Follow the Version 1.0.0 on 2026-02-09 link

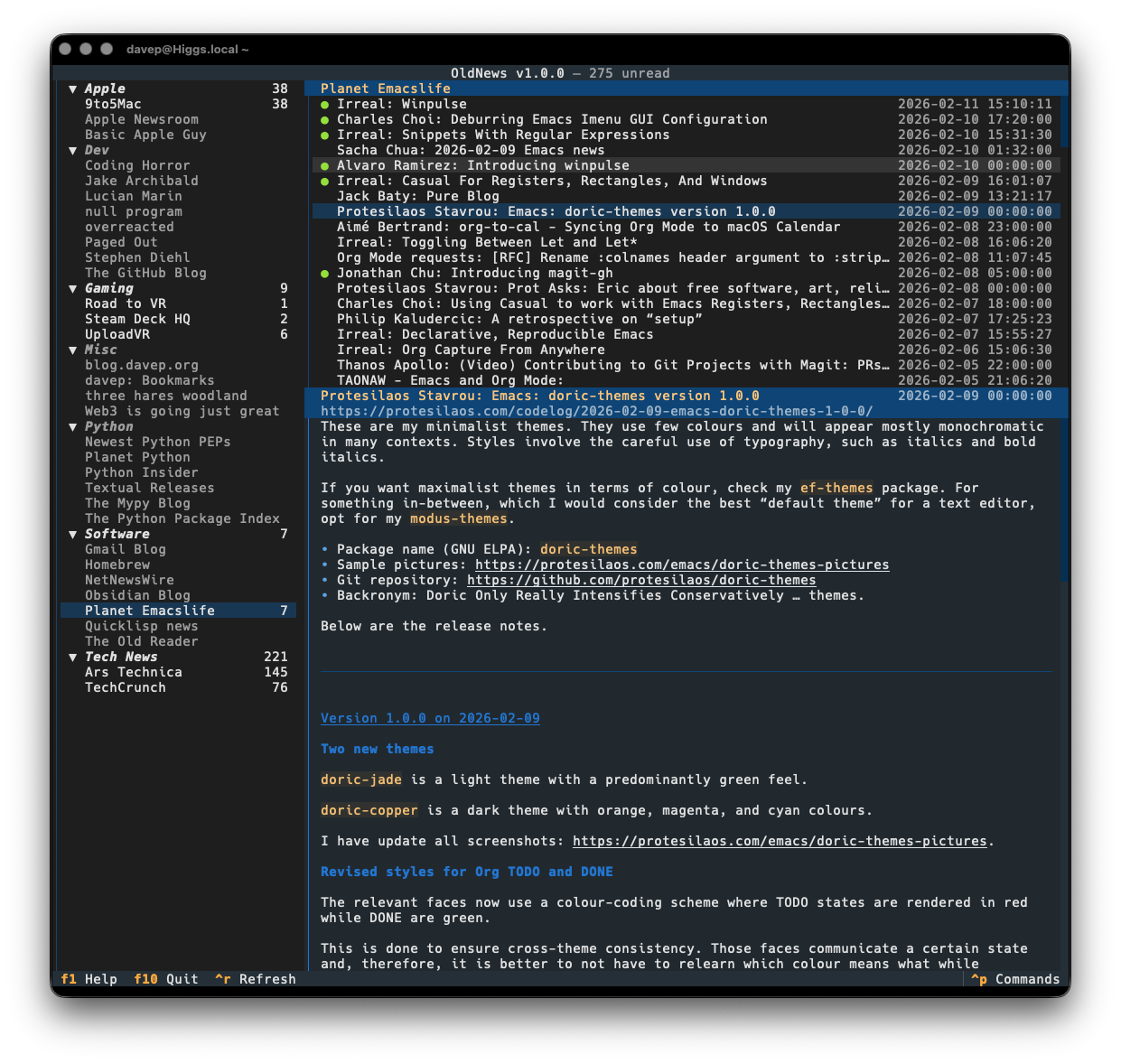[430, 718]
